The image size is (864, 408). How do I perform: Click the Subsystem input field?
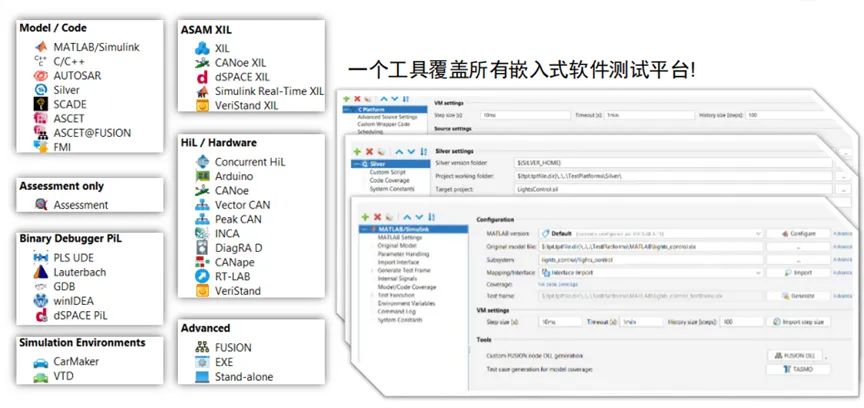point(651,260)
